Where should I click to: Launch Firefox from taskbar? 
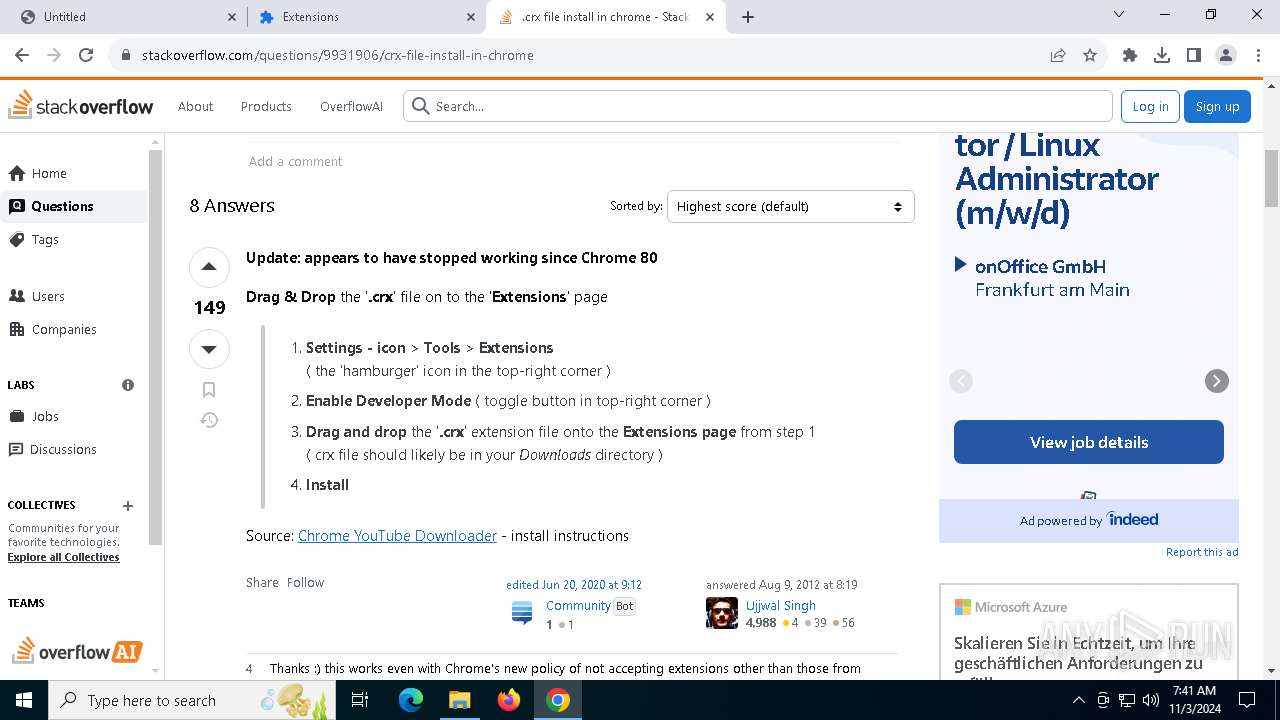pos(508,700)
